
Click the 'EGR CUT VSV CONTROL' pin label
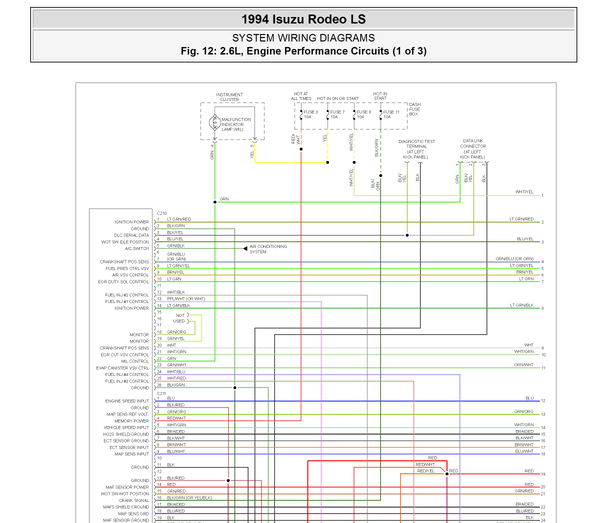point(124,355)
